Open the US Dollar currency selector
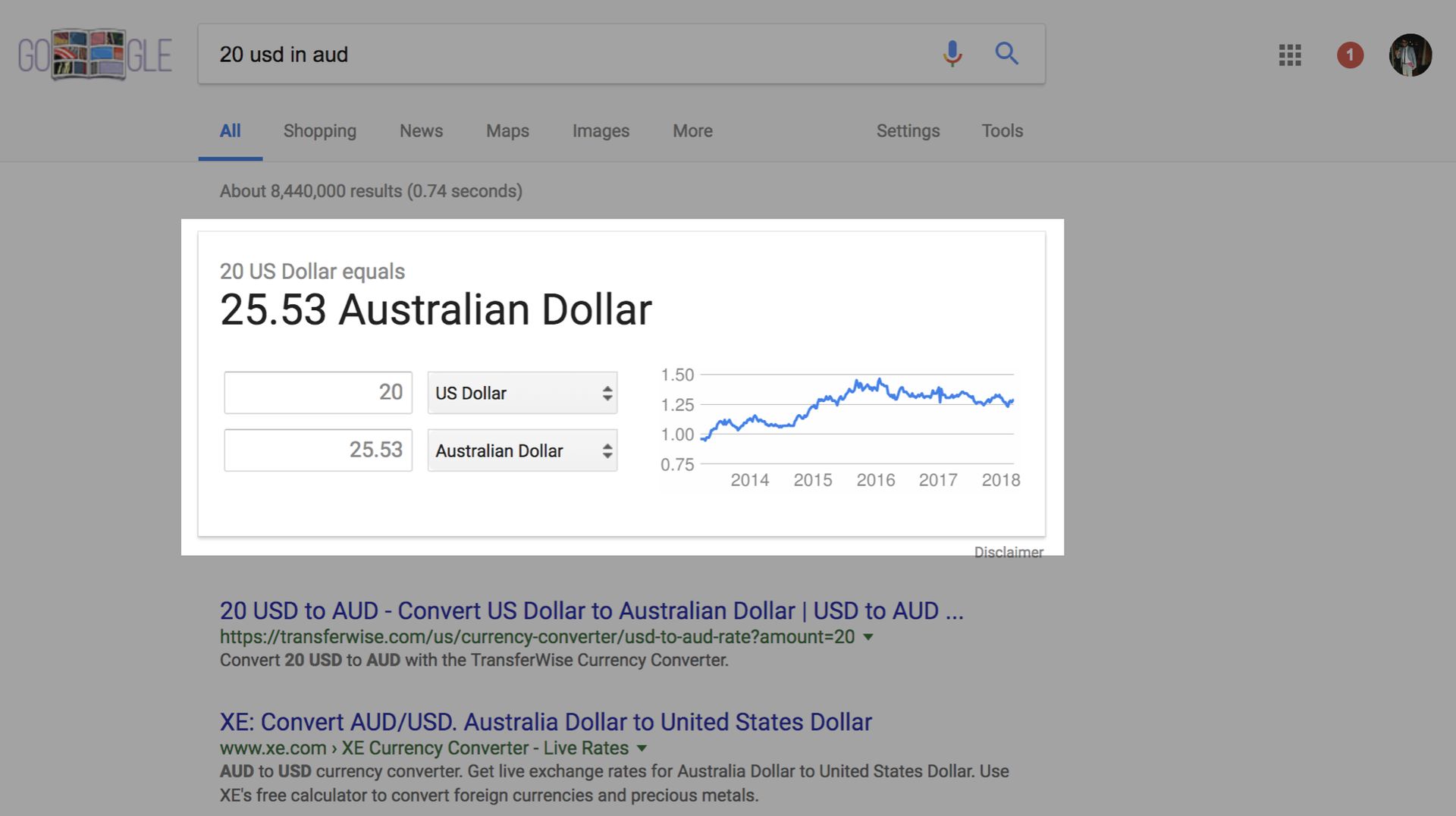Viewport: 1456px width, 816px height. coord(522,393)
